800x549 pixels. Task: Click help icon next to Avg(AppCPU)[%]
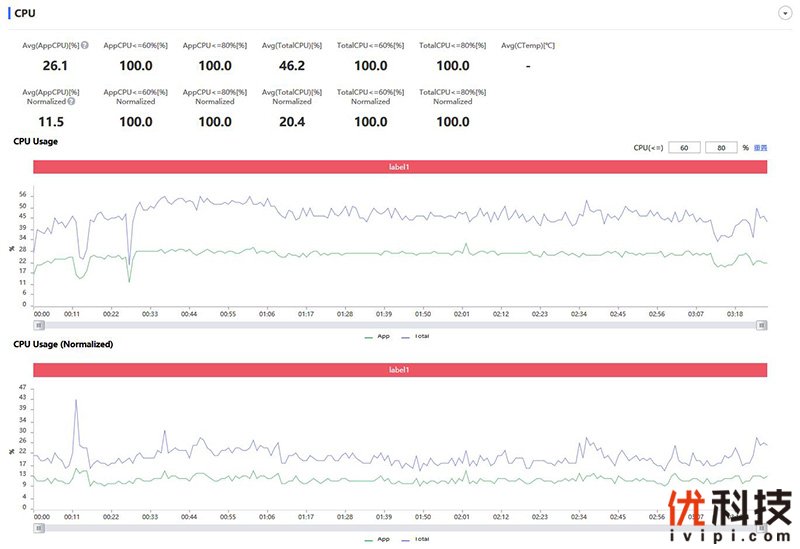[x=84, y=46]
